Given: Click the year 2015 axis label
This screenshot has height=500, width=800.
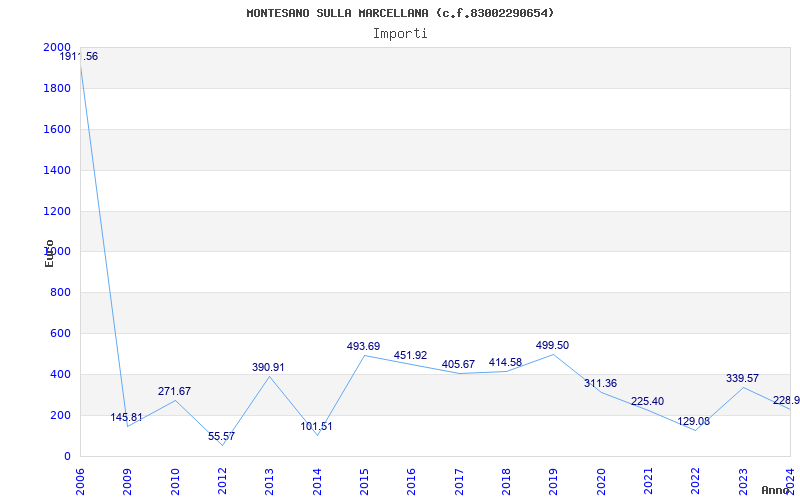Looking at the screenshot, I should point(364,482).
